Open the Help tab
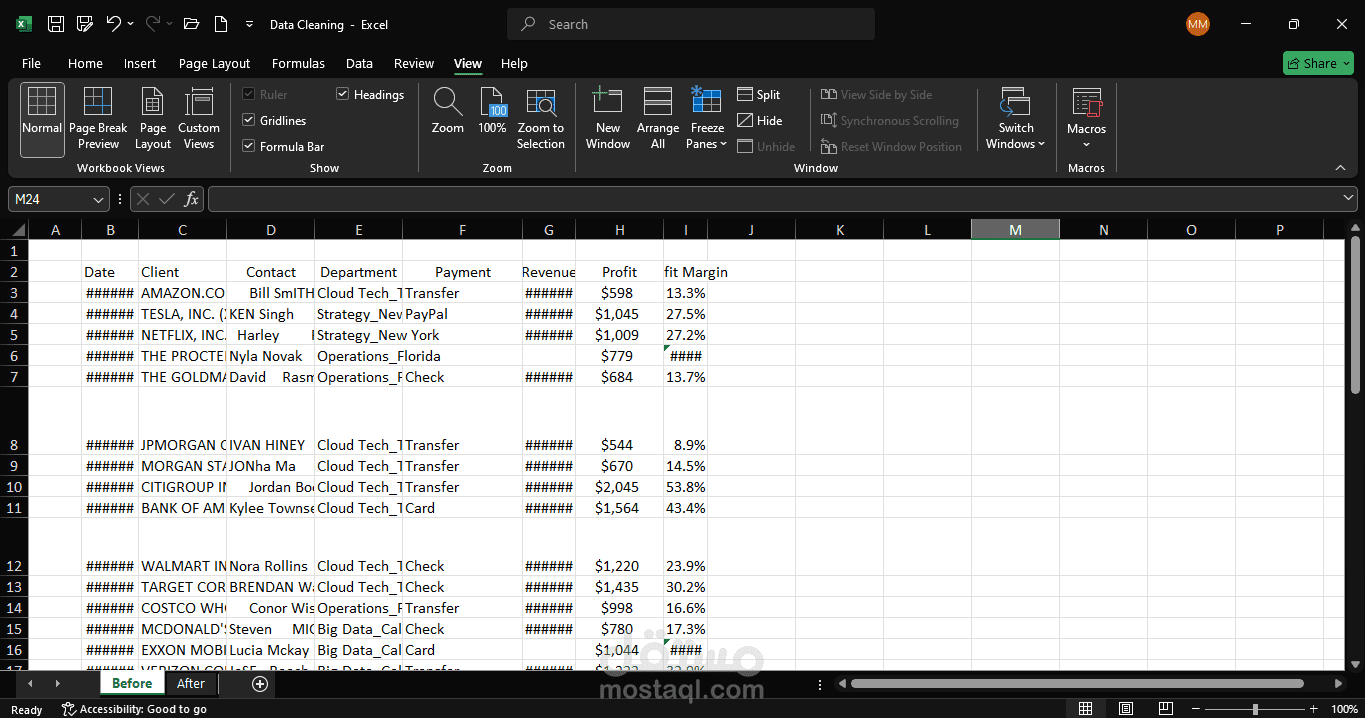1365x718 pixels. coord(514,63)
